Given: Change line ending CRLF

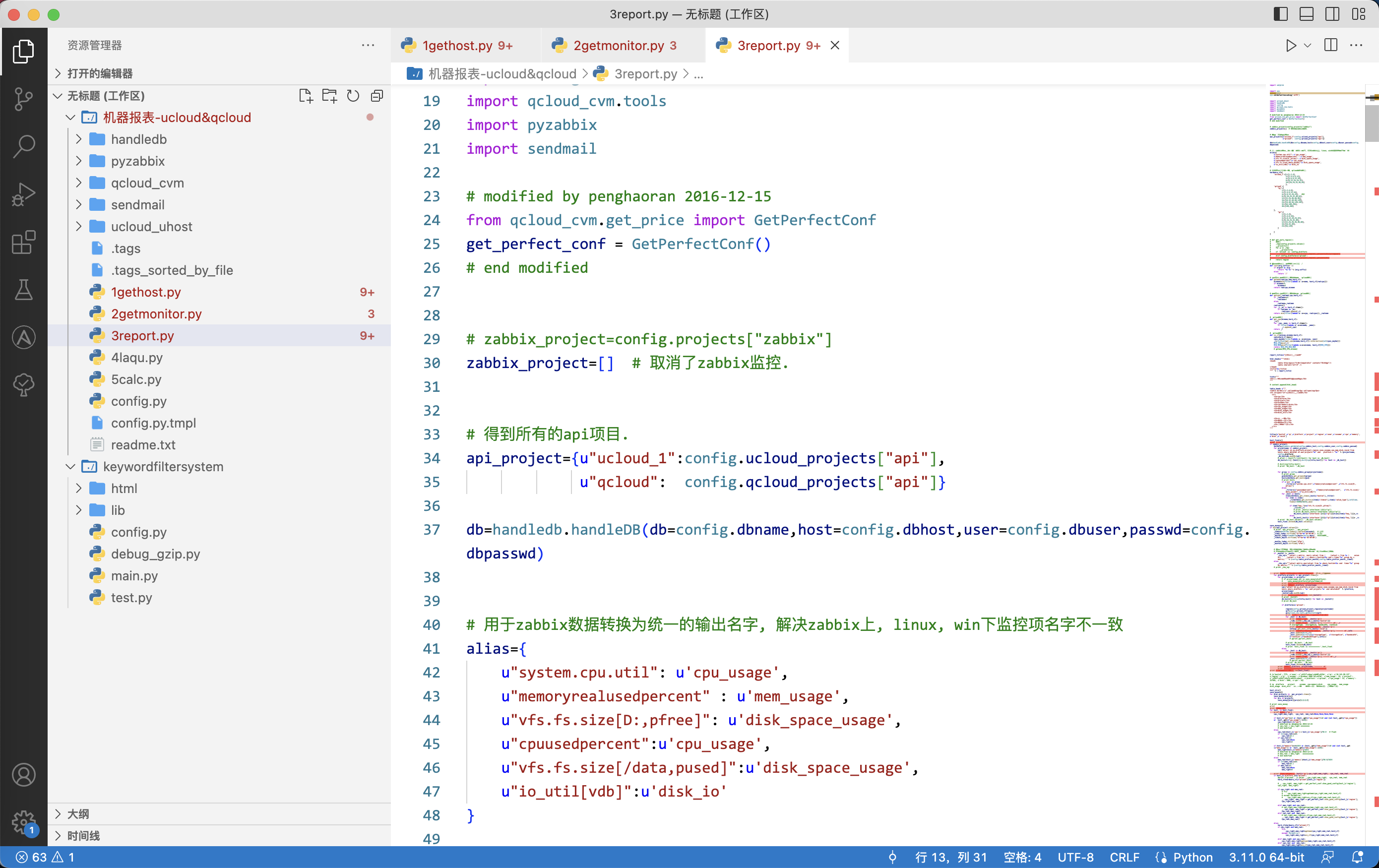Looking at the screenshot, I should click(x=1124, y=857).
